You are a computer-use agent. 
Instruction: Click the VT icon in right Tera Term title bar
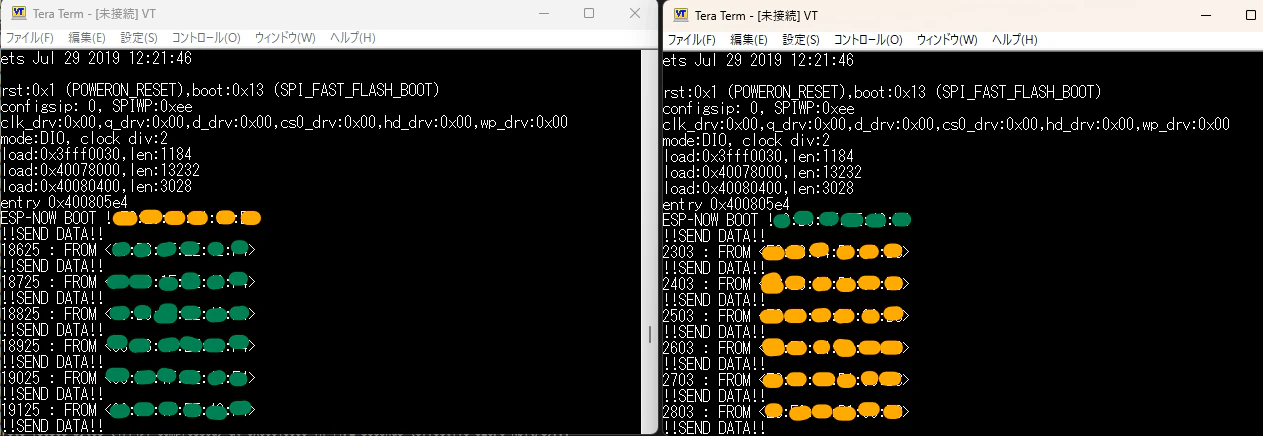681,14
